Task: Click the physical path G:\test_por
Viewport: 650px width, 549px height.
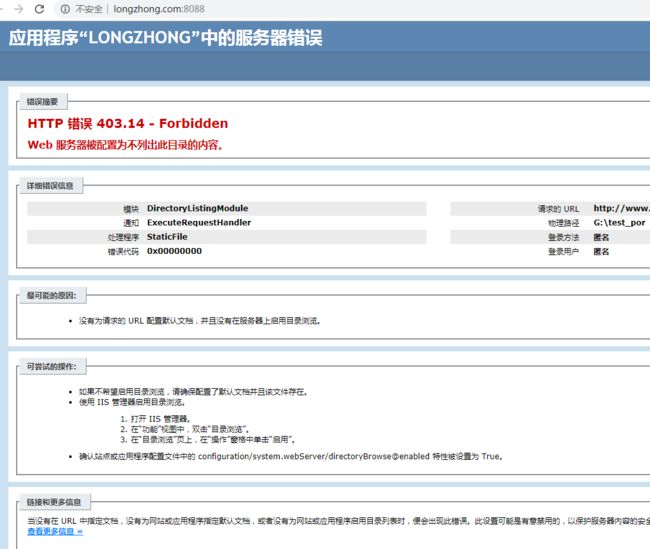Action: click(x=619, y=223)
